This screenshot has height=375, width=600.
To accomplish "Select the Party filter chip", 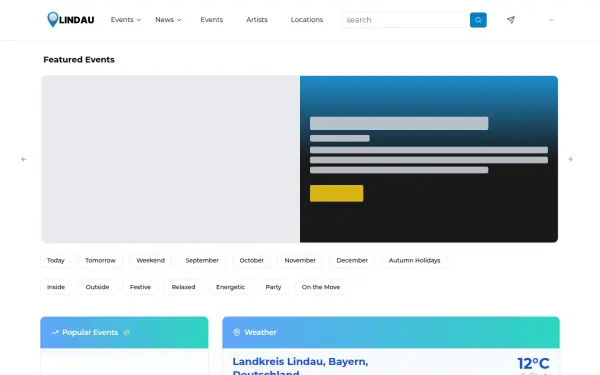I will [x=273, y=287].
